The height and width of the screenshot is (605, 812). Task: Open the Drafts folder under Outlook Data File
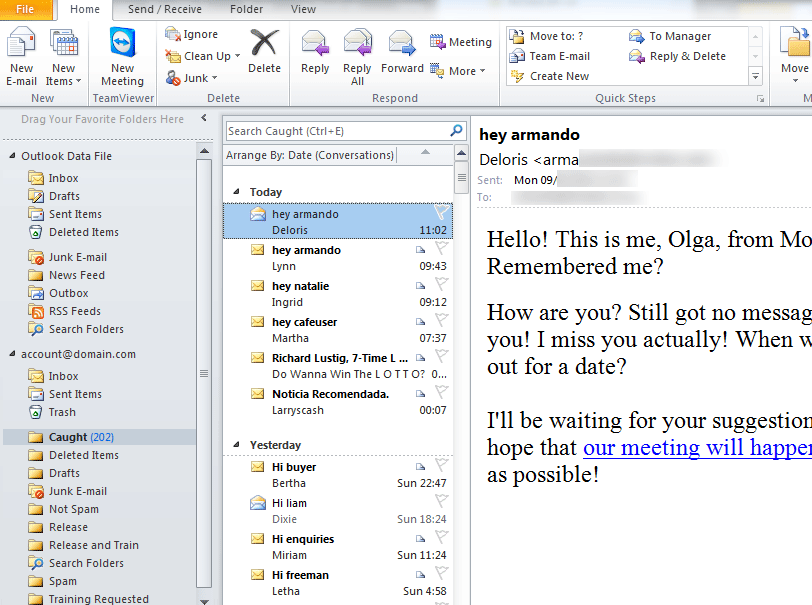pos(54,196)
